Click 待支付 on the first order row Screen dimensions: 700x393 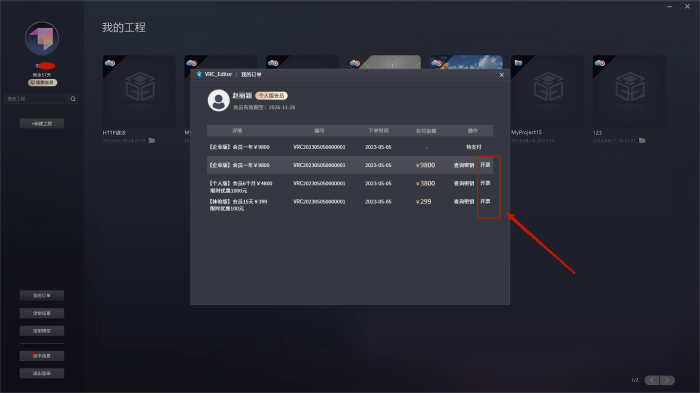tap(474, 147)
